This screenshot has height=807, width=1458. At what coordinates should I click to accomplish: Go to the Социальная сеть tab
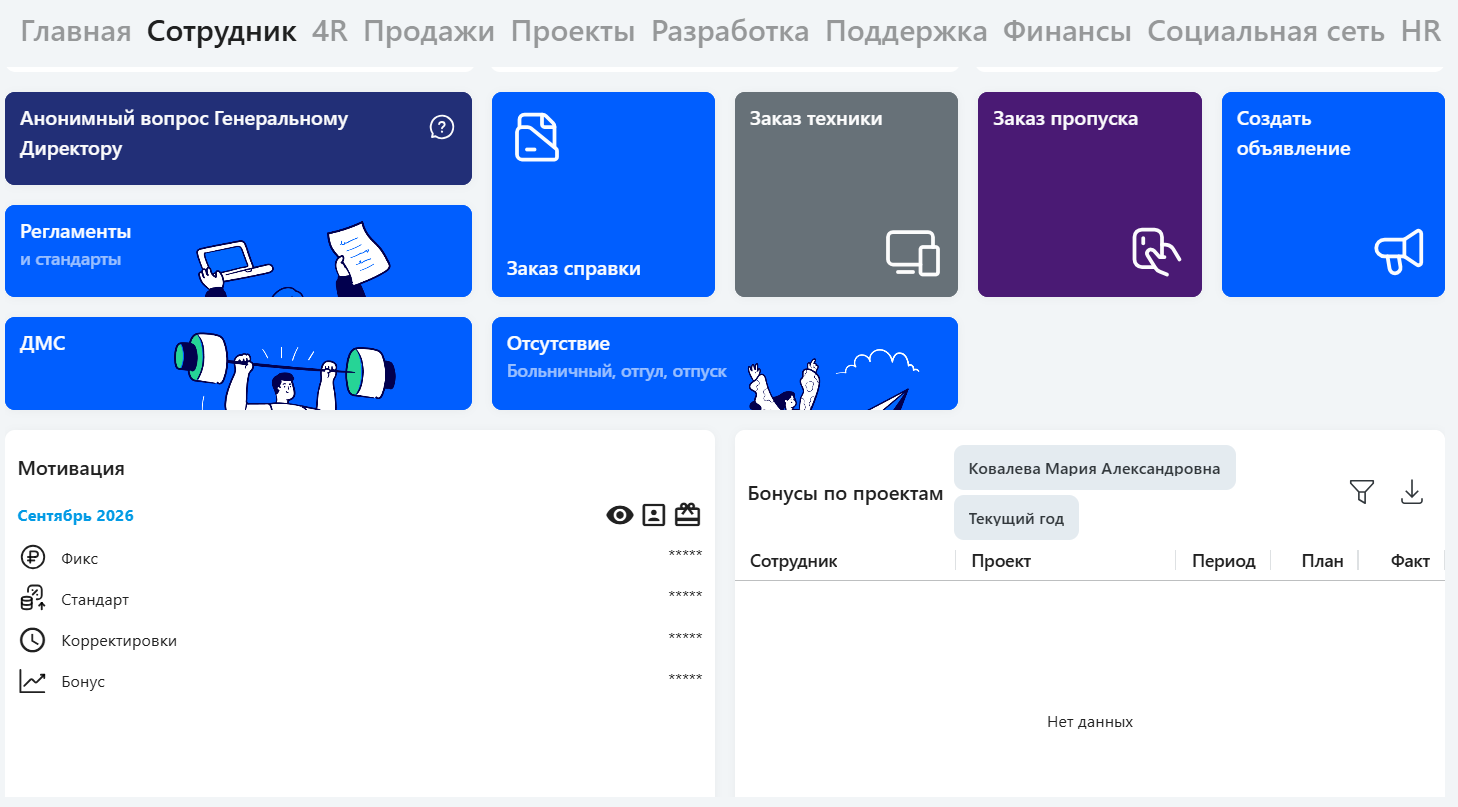point(1266,31)
